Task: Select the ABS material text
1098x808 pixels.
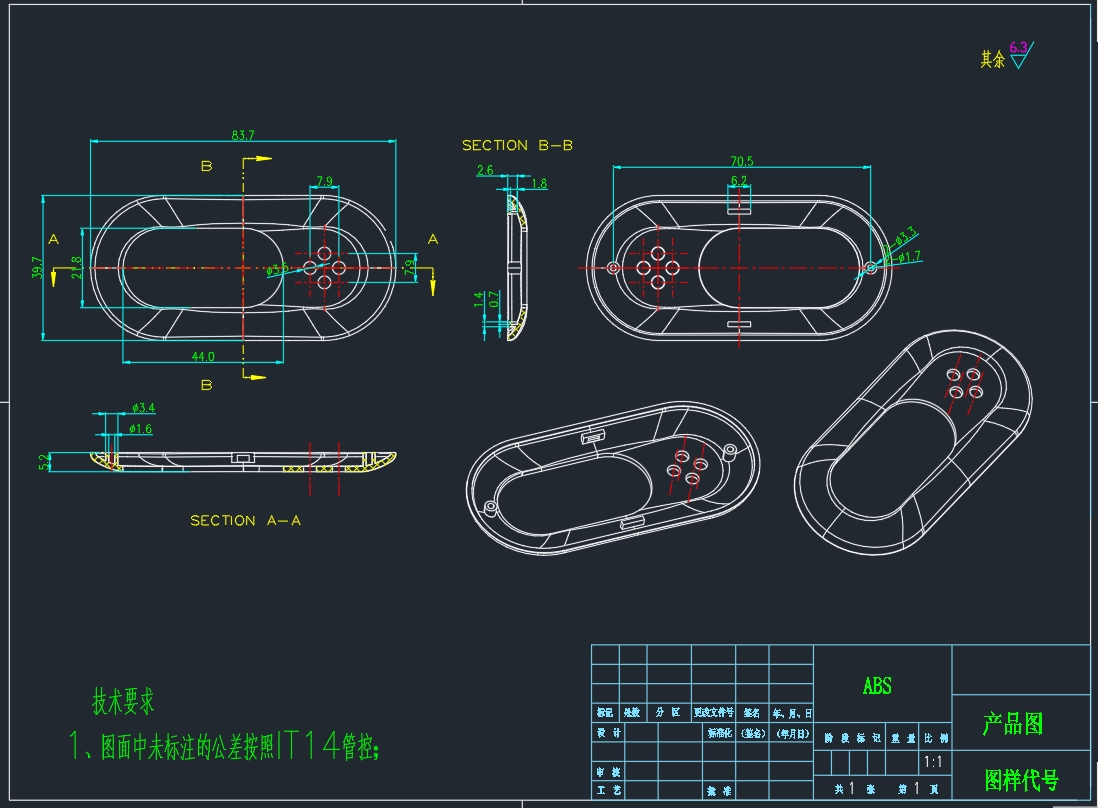Action: click(877, 686)
